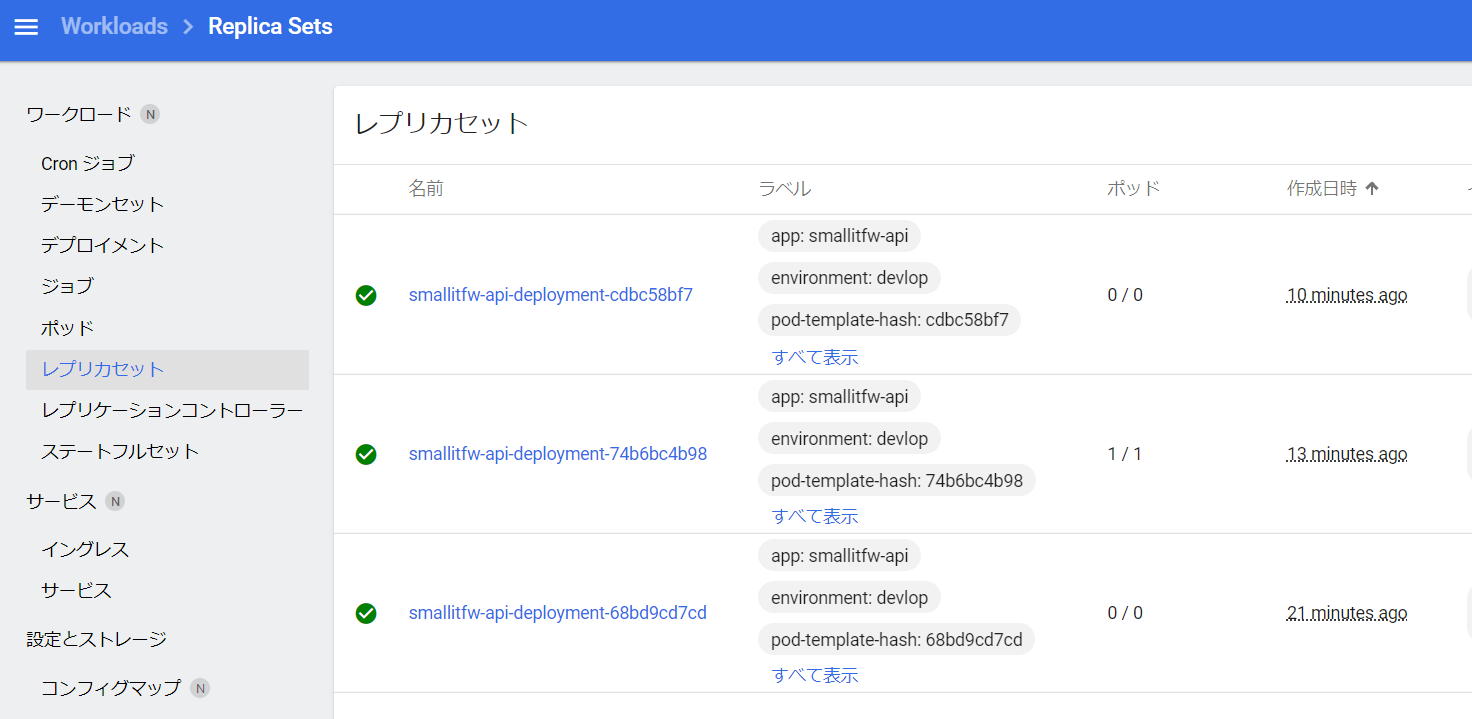Click green status icon for cdbc58bf7 replica set

click(x=366, y=295)
